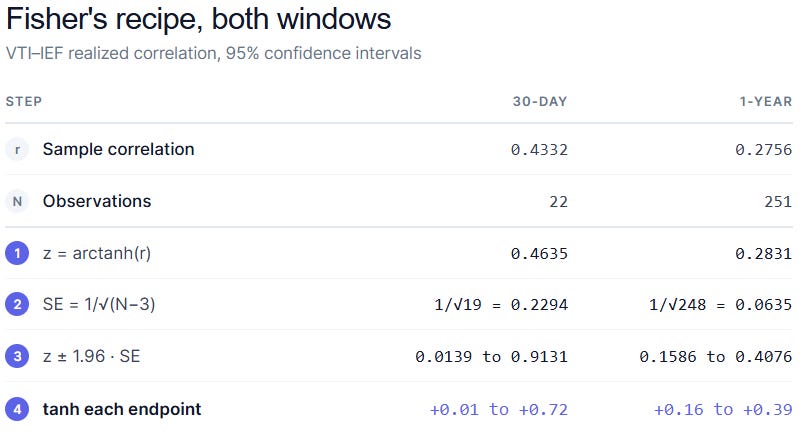Select the 1-YEAR column header
810x438 pixels.
click(766, 101)
